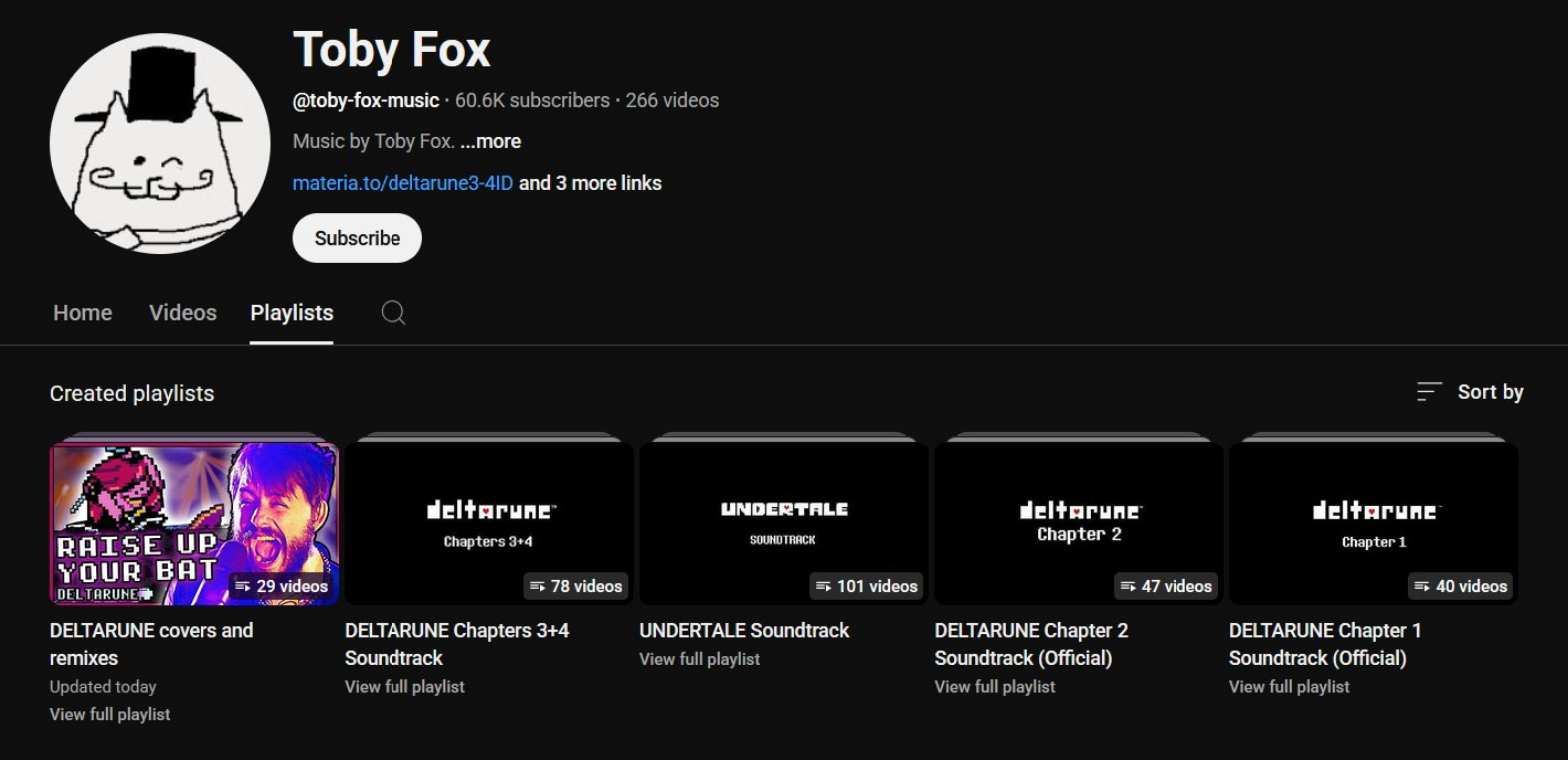Subscribe to the Toby Fox channel
Image resolution: width=1568 pixels, height=760 pixels.
click(358, 238)
